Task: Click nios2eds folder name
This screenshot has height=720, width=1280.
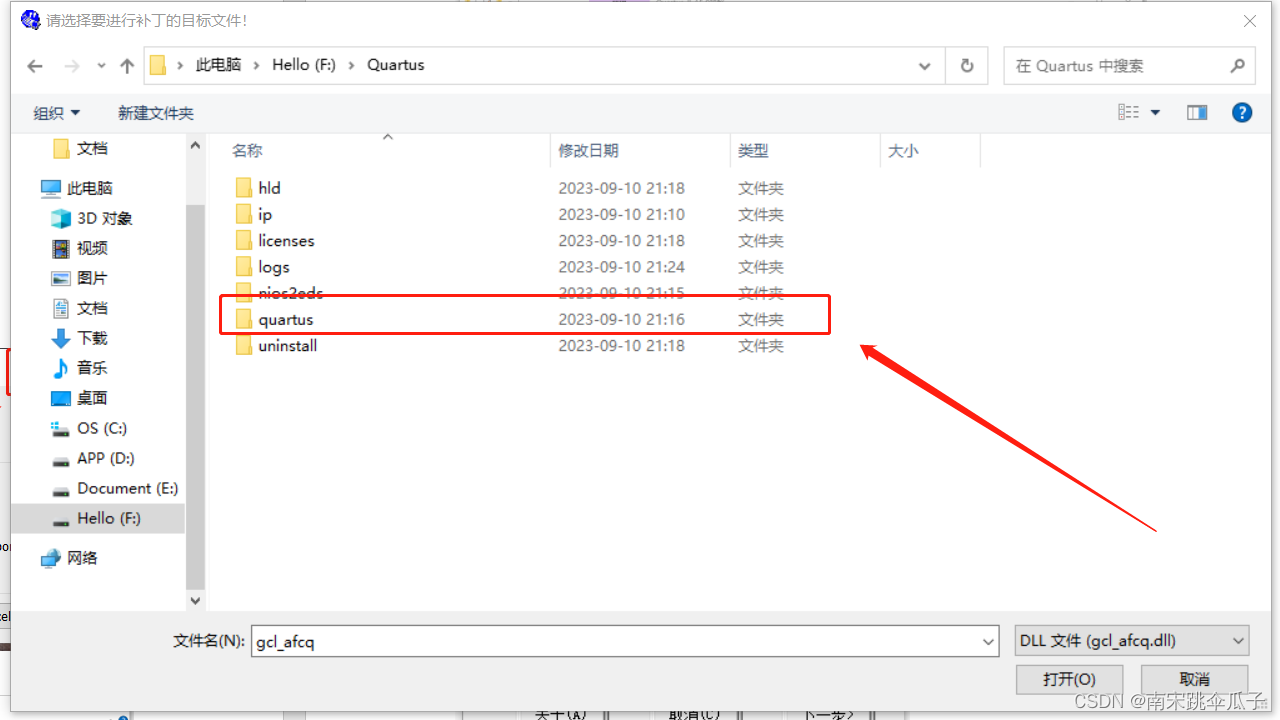Action: 291,293
